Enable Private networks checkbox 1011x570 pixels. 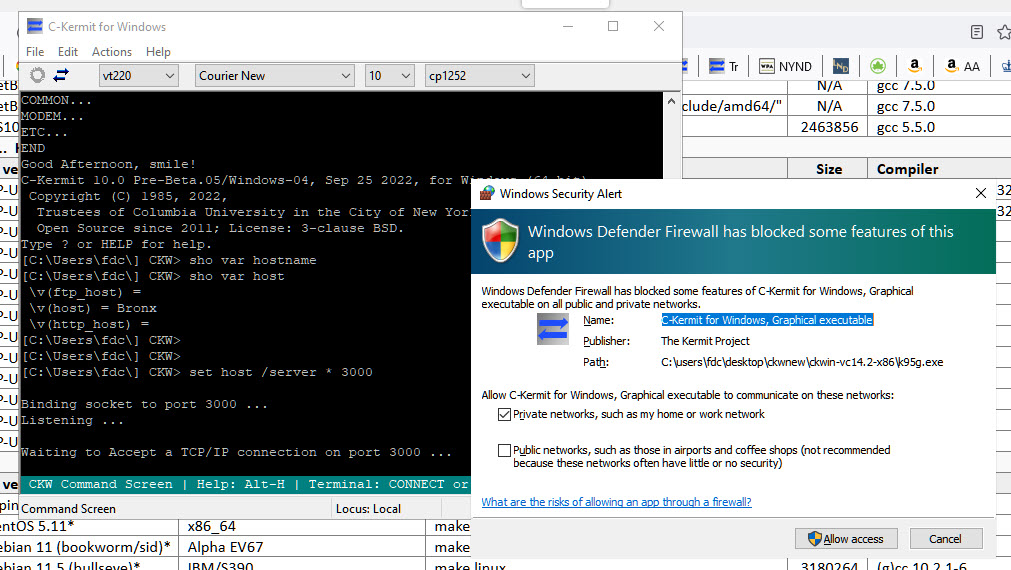pos(504,415)
